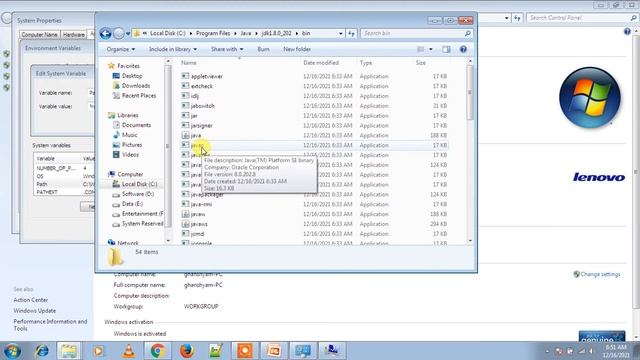The width and height of the screenshot is (640, 360).
Task: Open Action Center link in Control Panel
Action: [x=31, y=300]
